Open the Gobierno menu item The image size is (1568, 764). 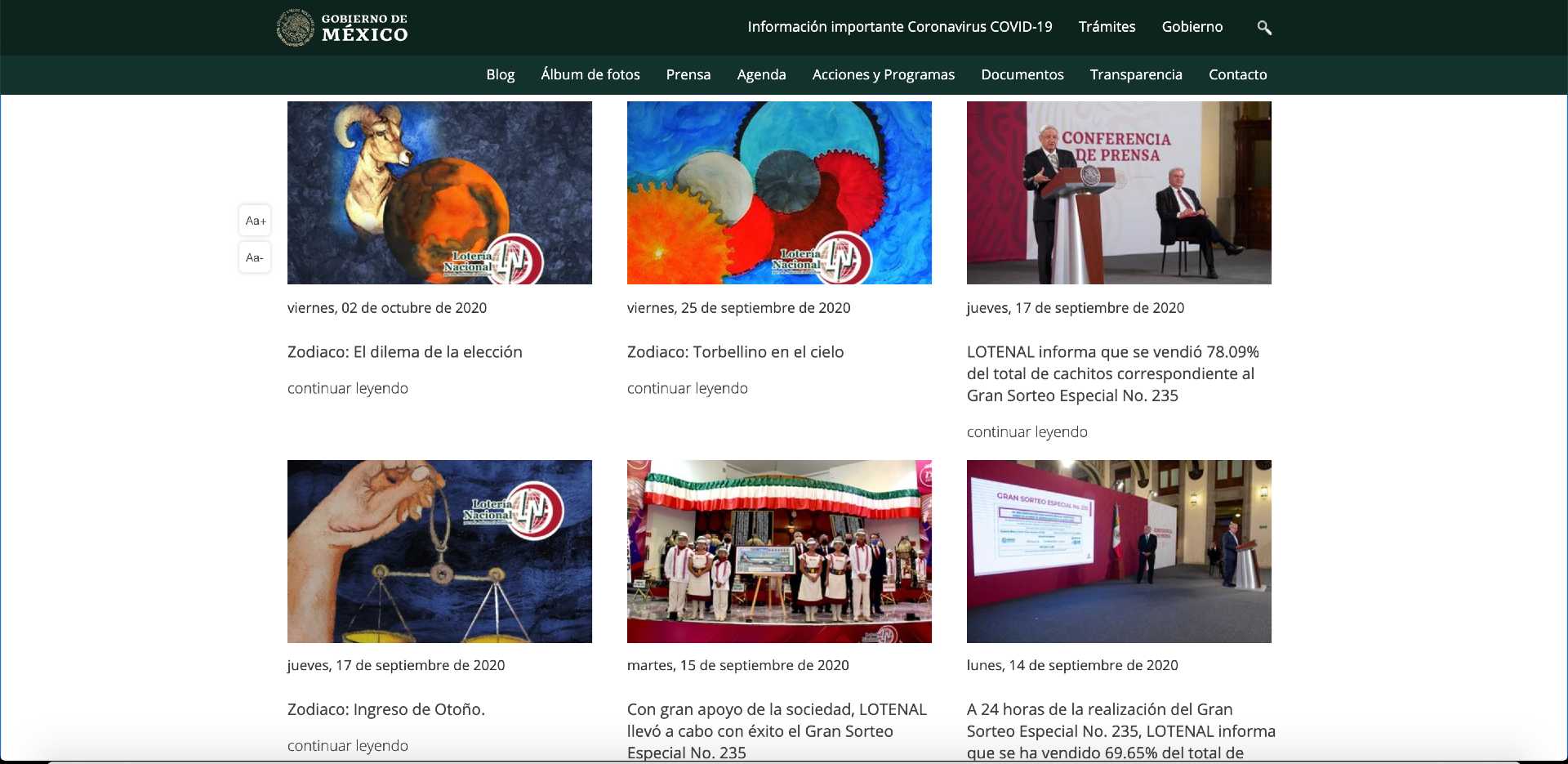coord(1192,27)
